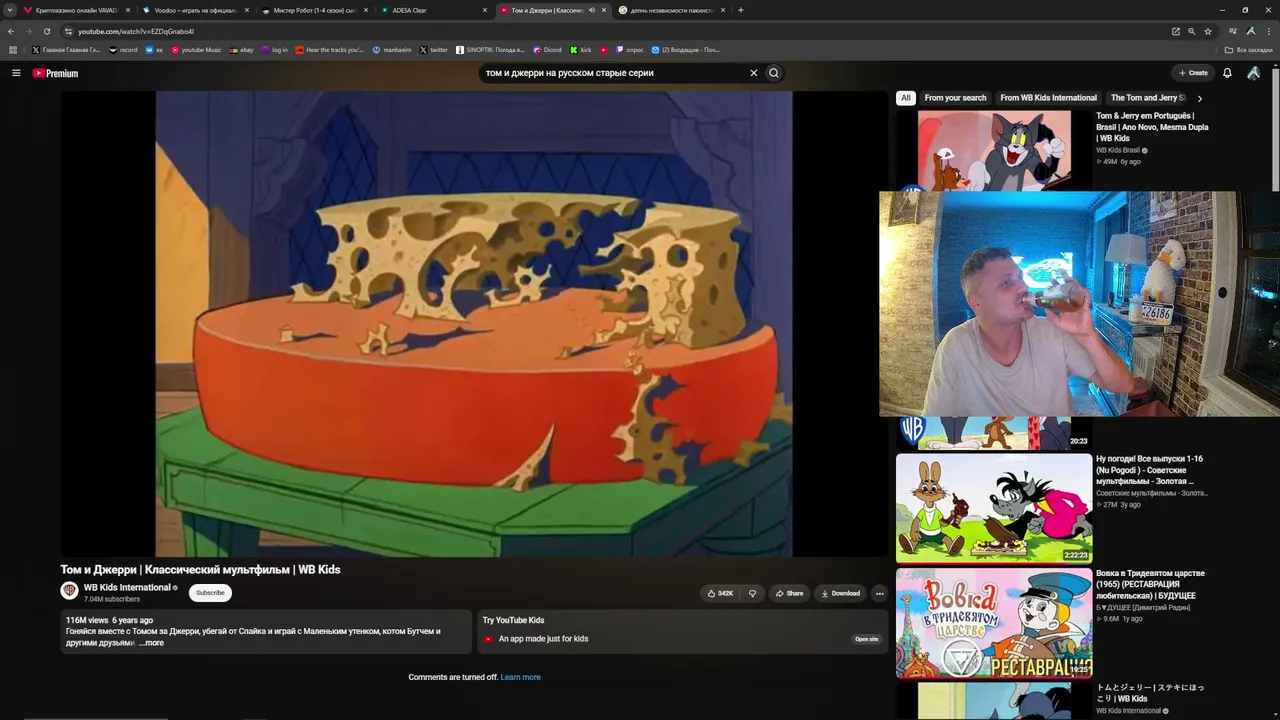Open the Вовка в Тридевятом царстве title

point(1150,584)
